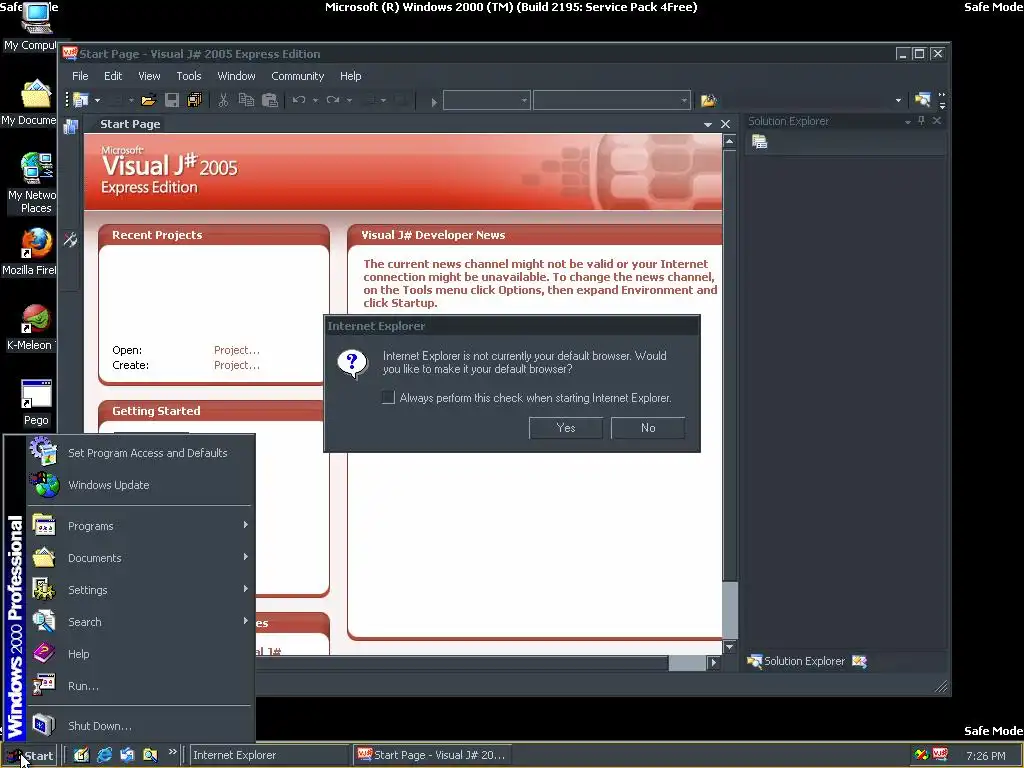Viewport: 1024px width, 768px height.
Task: Click the Solution Explorer icon at toolbar's right end
Action: pyautogui.click(x=922, y=100)
